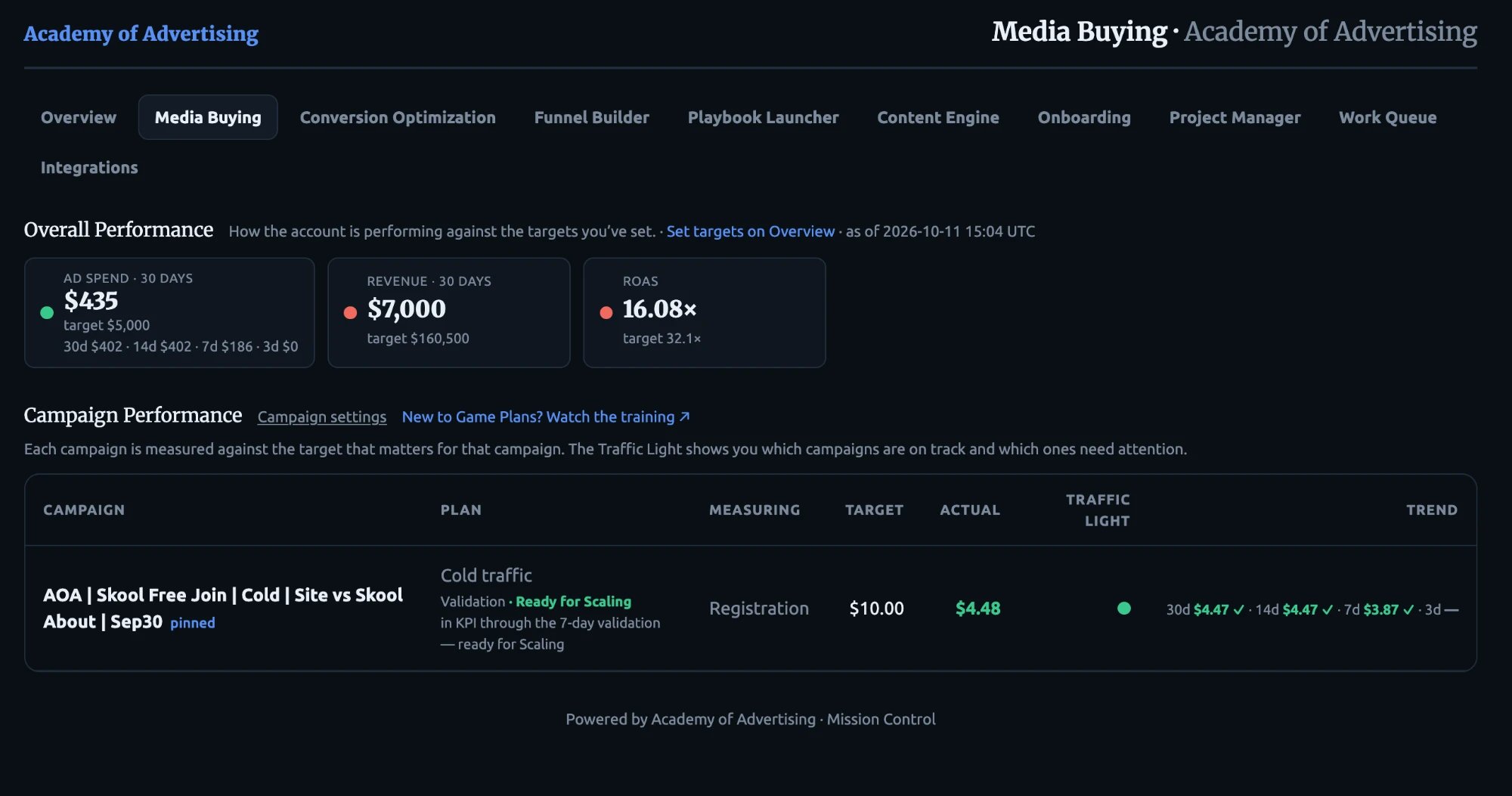Click the target $160,500 text
The height and width of the screenshot is (796, 1512).
pos(418,339)
